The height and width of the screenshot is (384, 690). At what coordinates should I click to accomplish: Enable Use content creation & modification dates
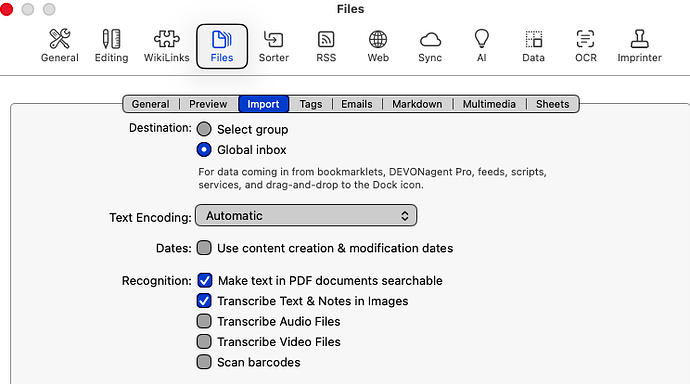[204, 248]
